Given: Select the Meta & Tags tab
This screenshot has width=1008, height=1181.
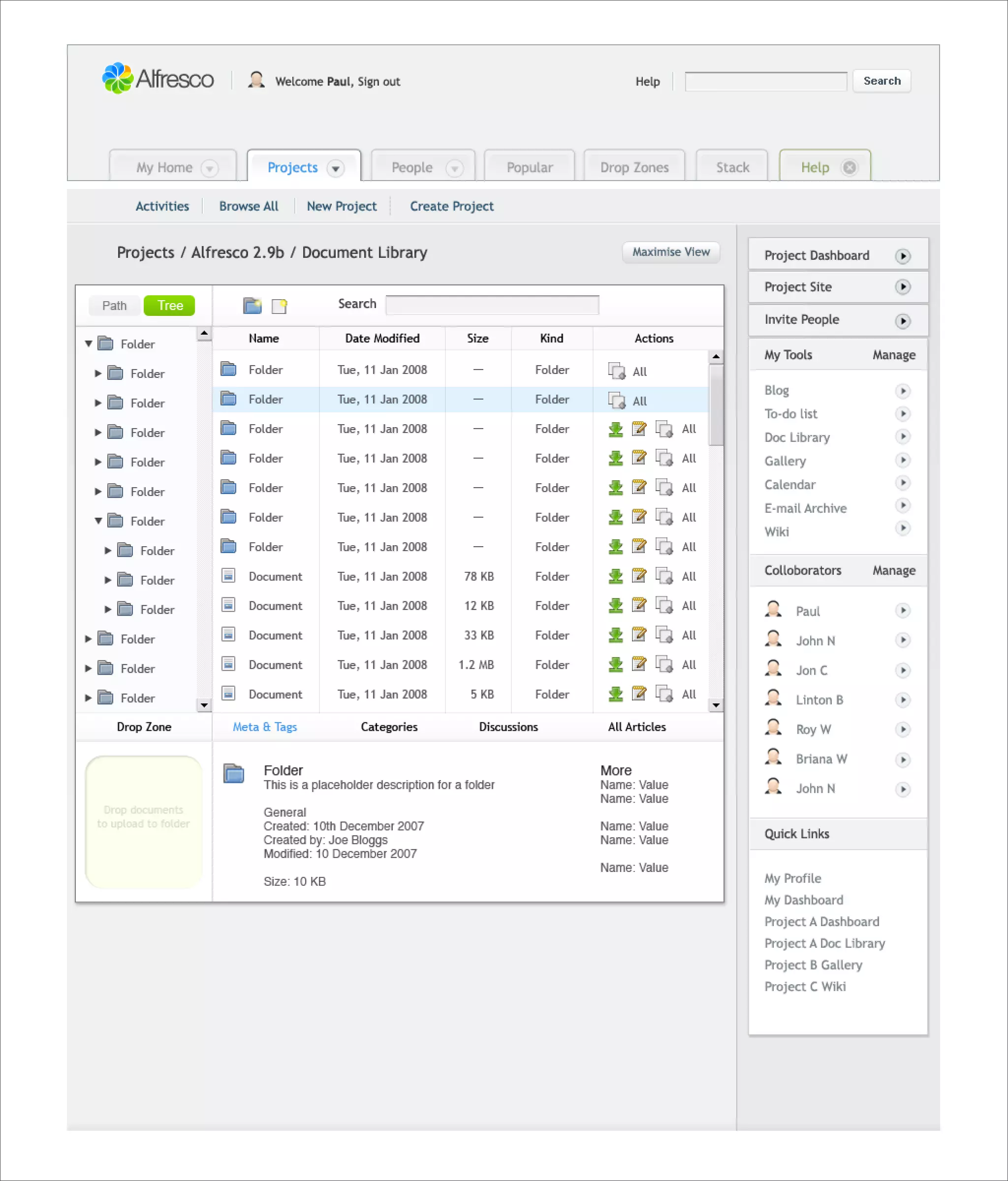Looking at the screenshot, I should pos(265,727).
